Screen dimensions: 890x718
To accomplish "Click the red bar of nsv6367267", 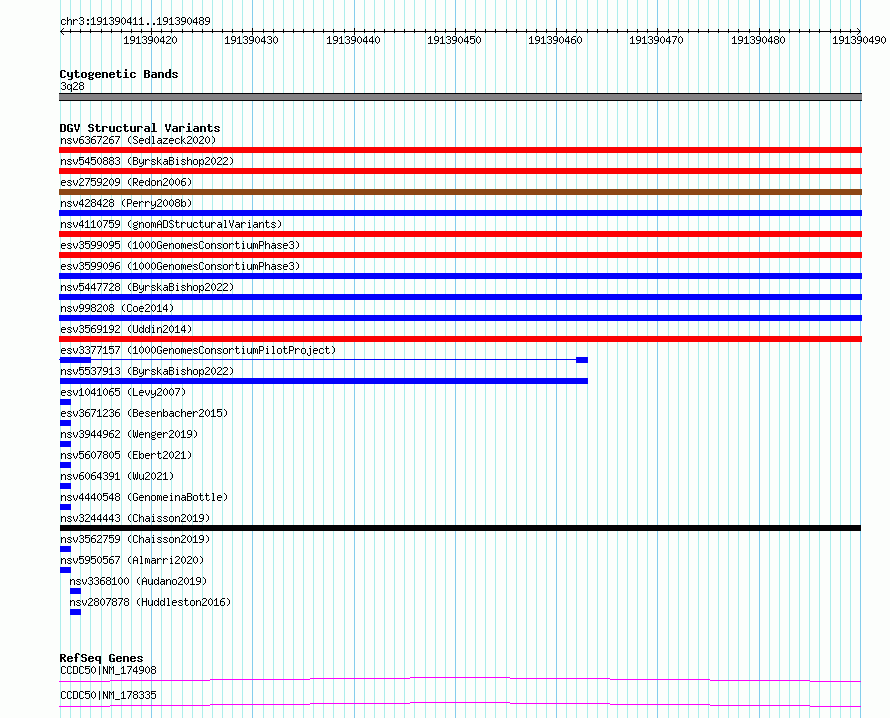I will click(x=460, y=150).
